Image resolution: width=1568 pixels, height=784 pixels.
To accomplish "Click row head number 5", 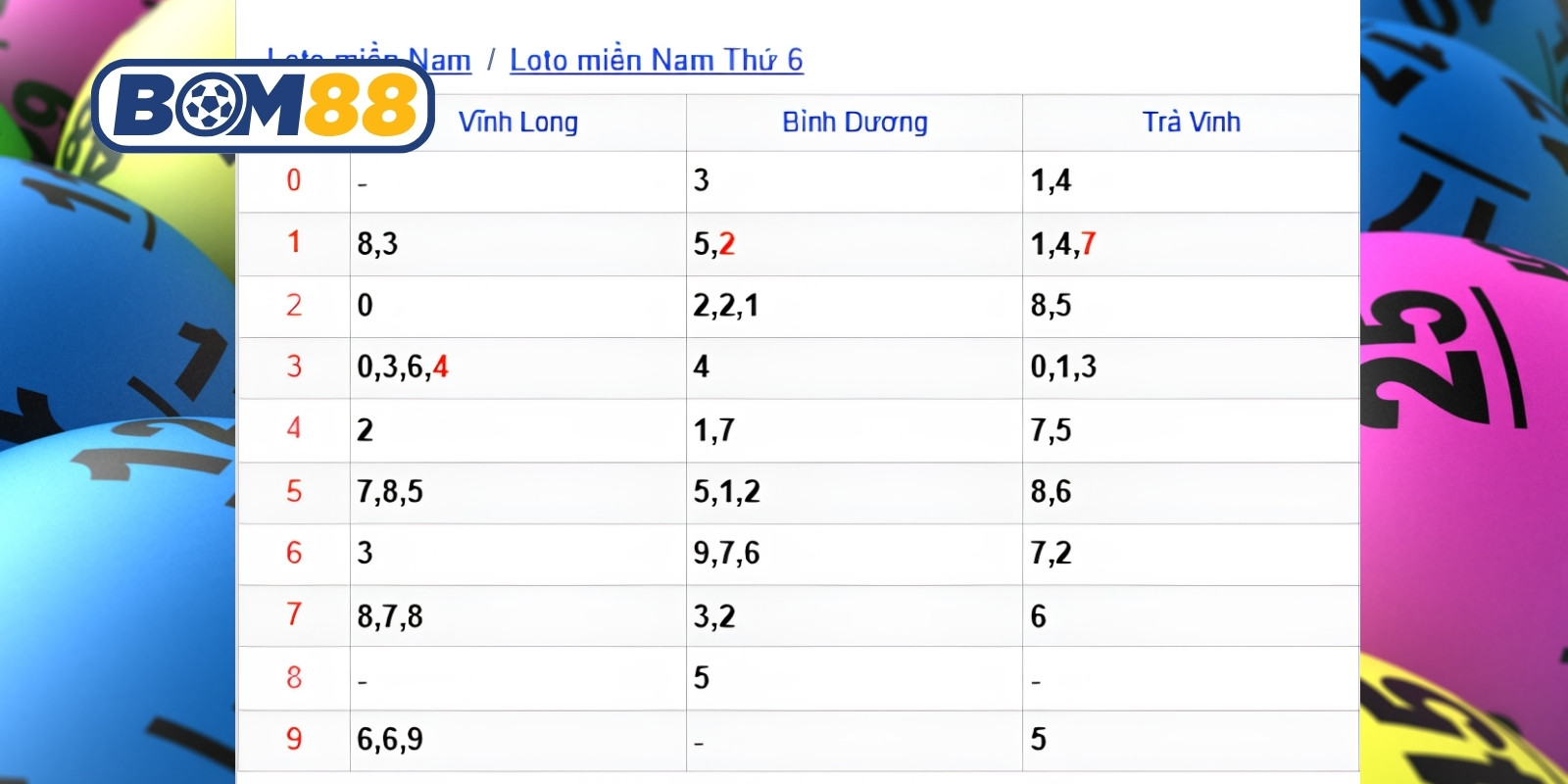I will point(294,491).
